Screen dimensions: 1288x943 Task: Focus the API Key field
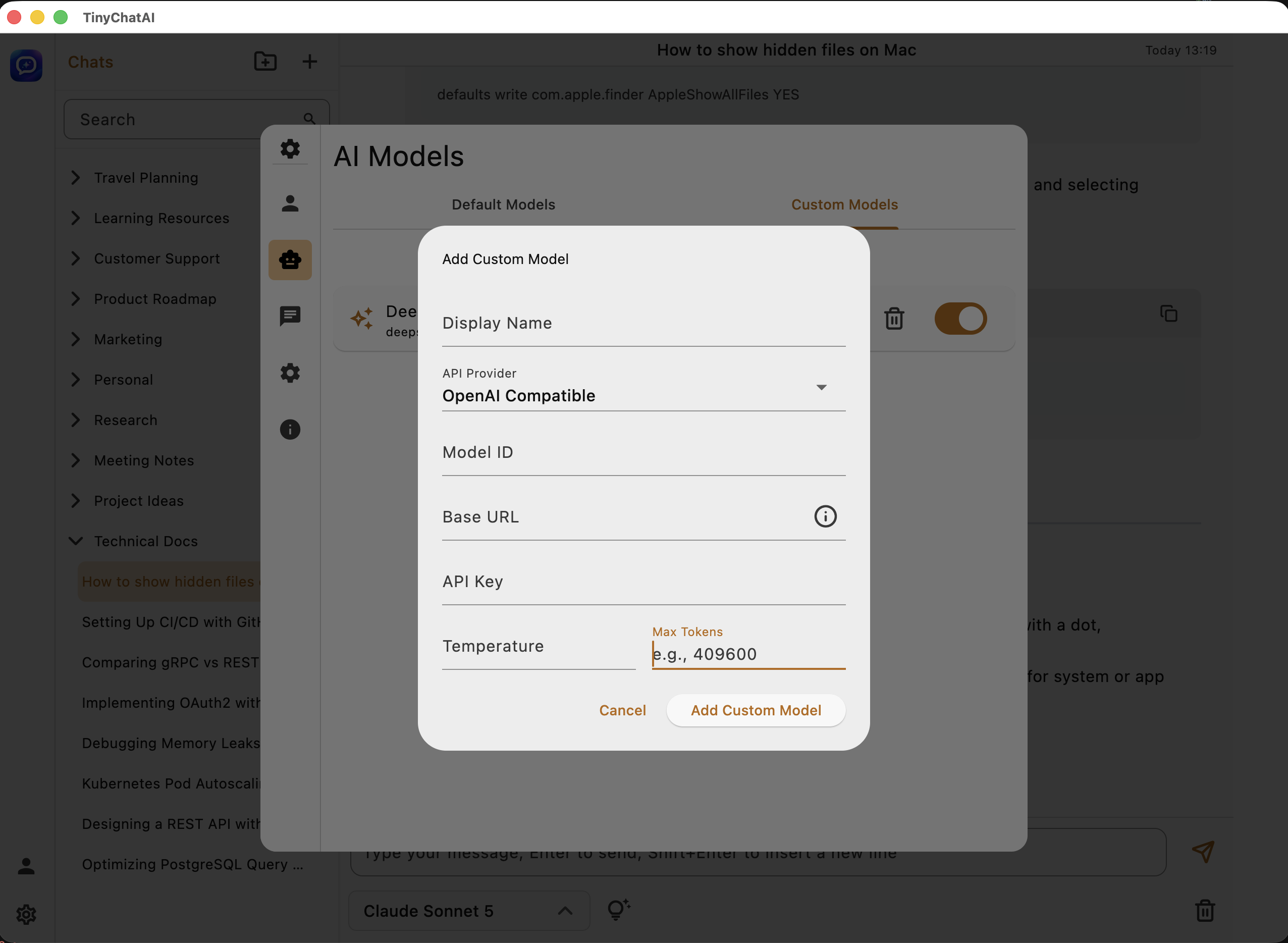pyautogui.click(x=643, y=582)
